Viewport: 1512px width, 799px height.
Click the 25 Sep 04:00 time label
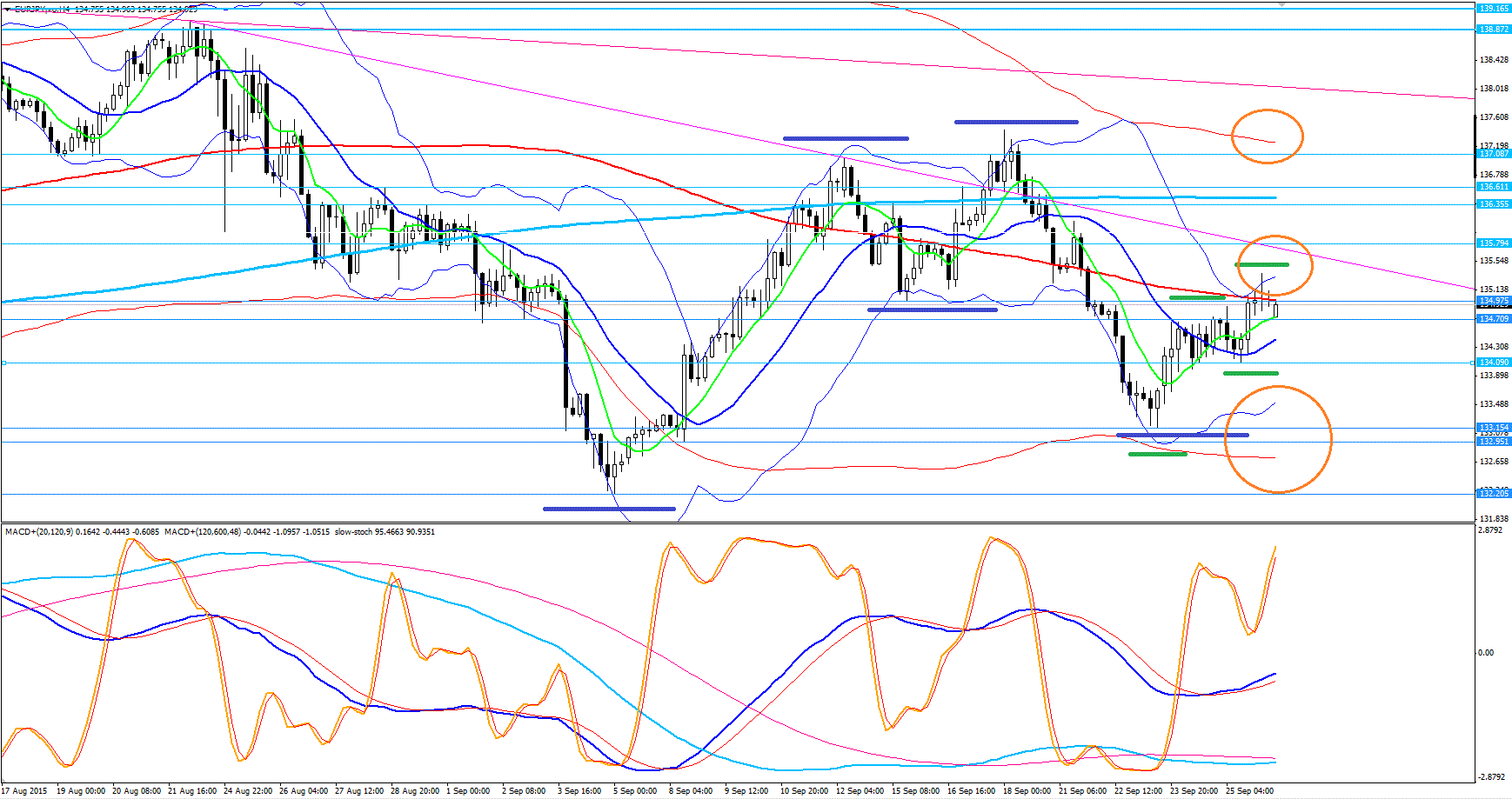pyautogui.click(x=1250, y=791)
